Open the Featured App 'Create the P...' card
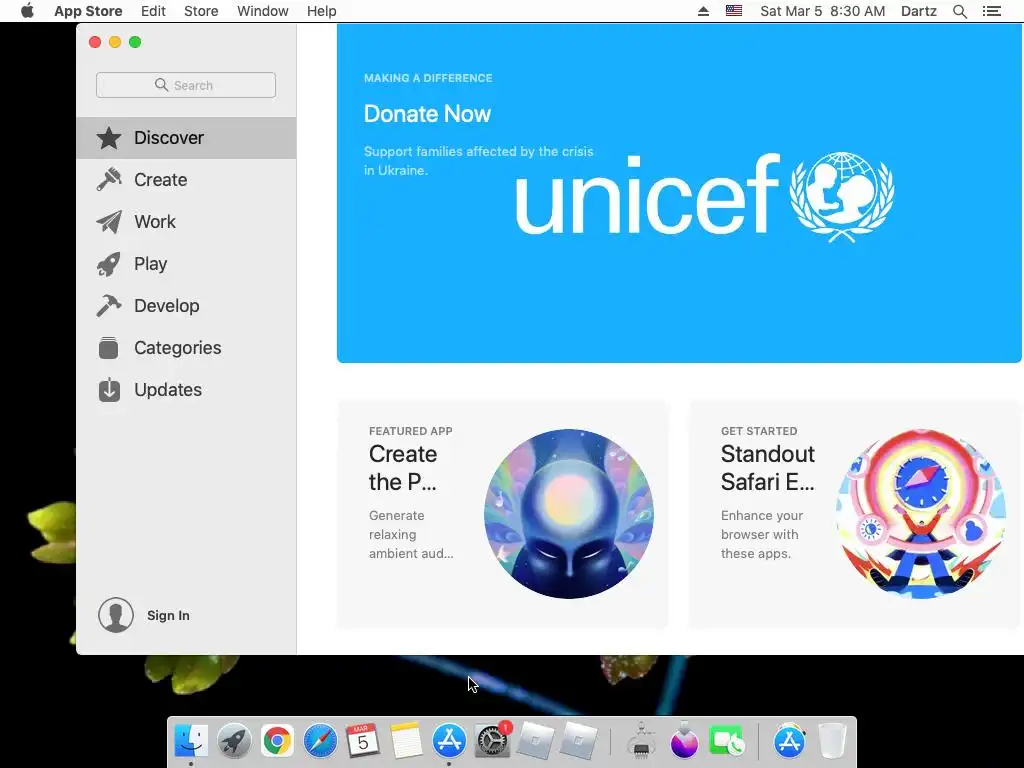 pyautogui.click(x=502, y=514)
